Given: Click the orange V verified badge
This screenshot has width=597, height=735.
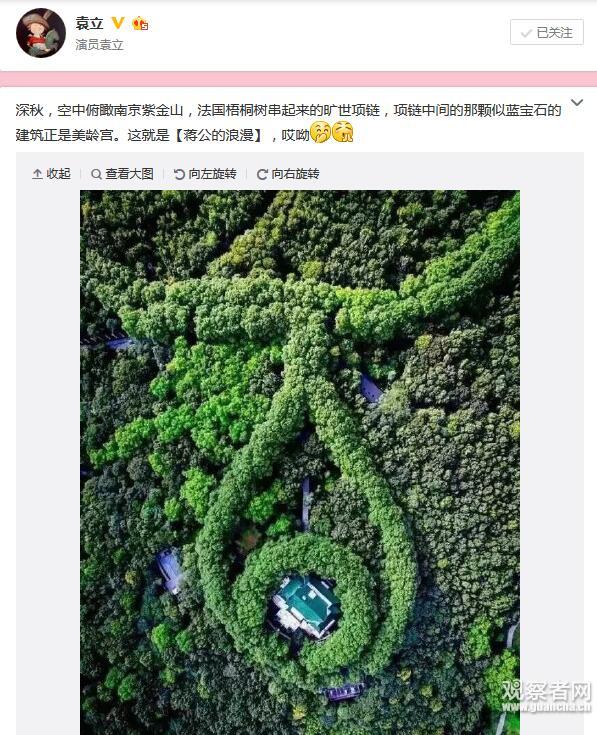Looking at the screenshot, I should 118,22.
